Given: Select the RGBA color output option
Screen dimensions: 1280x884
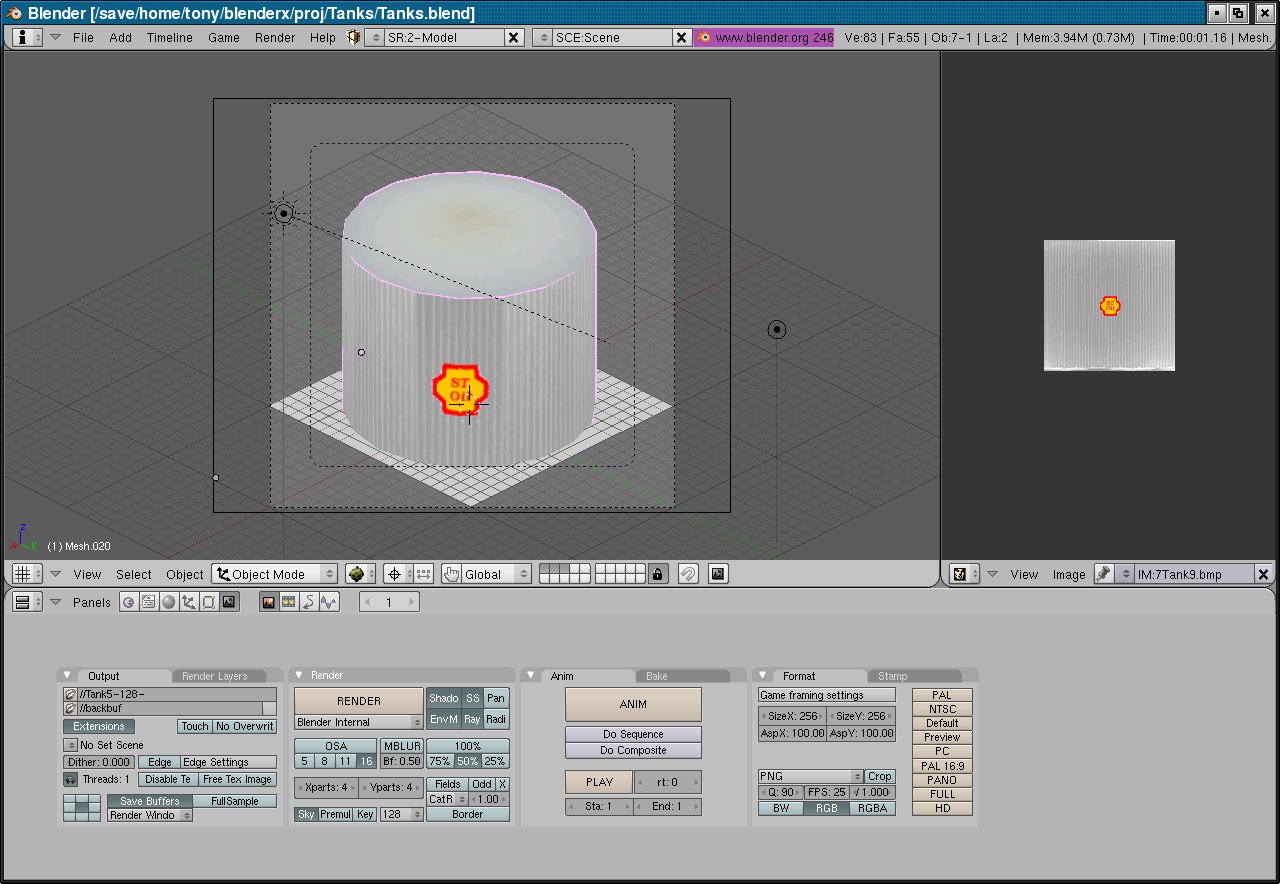Looking at the screenshot, I should [872, 808].
